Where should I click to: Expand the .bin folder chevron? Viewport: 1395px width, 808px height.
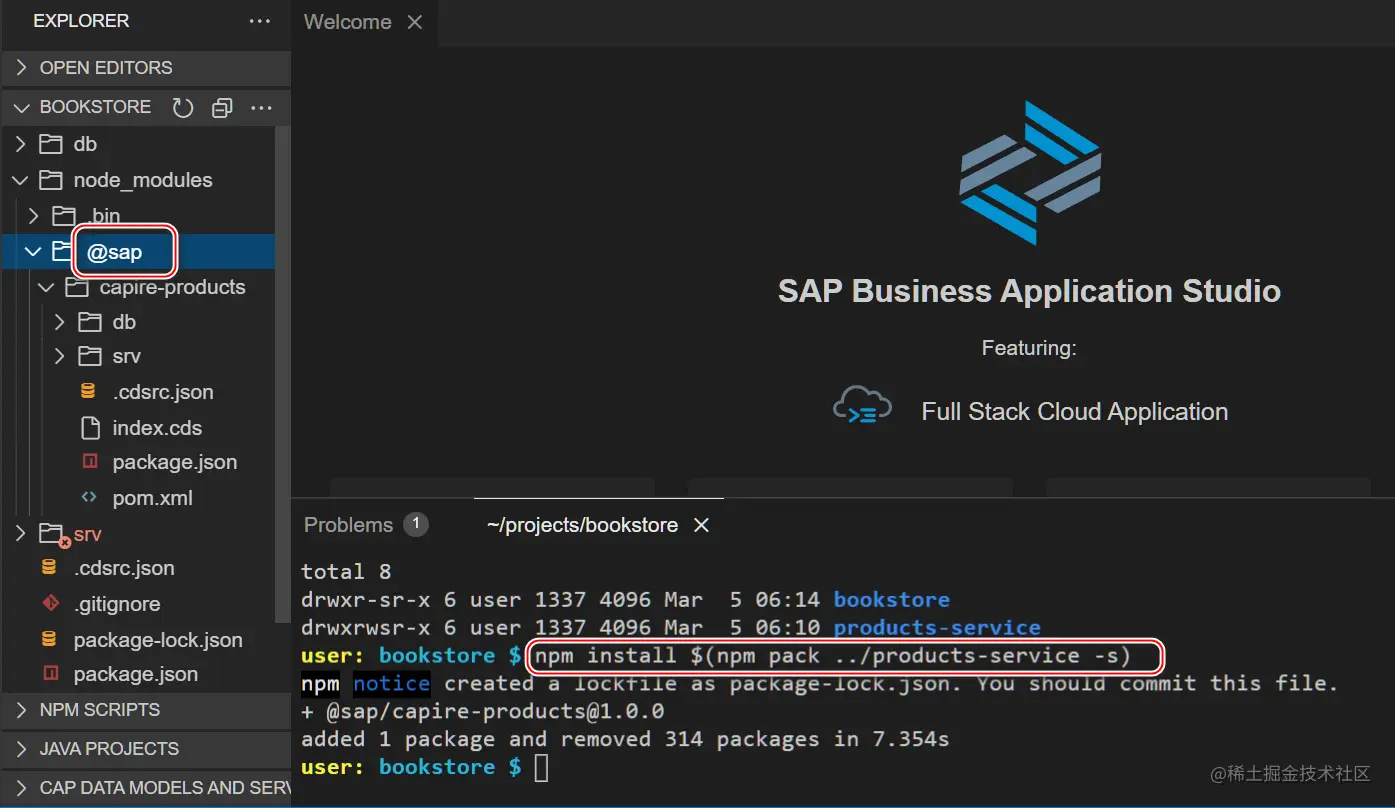click(x=34, y=215)
